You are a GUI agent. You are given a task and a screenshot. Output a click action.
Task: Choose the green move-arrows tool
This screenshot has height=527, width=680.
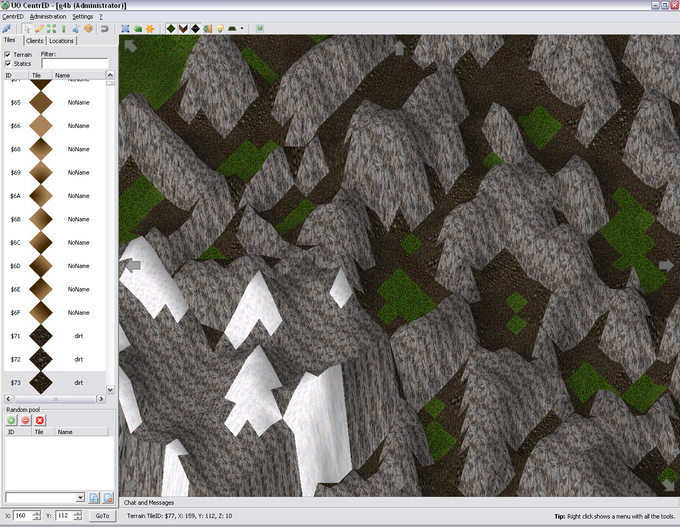coord(52,28)
